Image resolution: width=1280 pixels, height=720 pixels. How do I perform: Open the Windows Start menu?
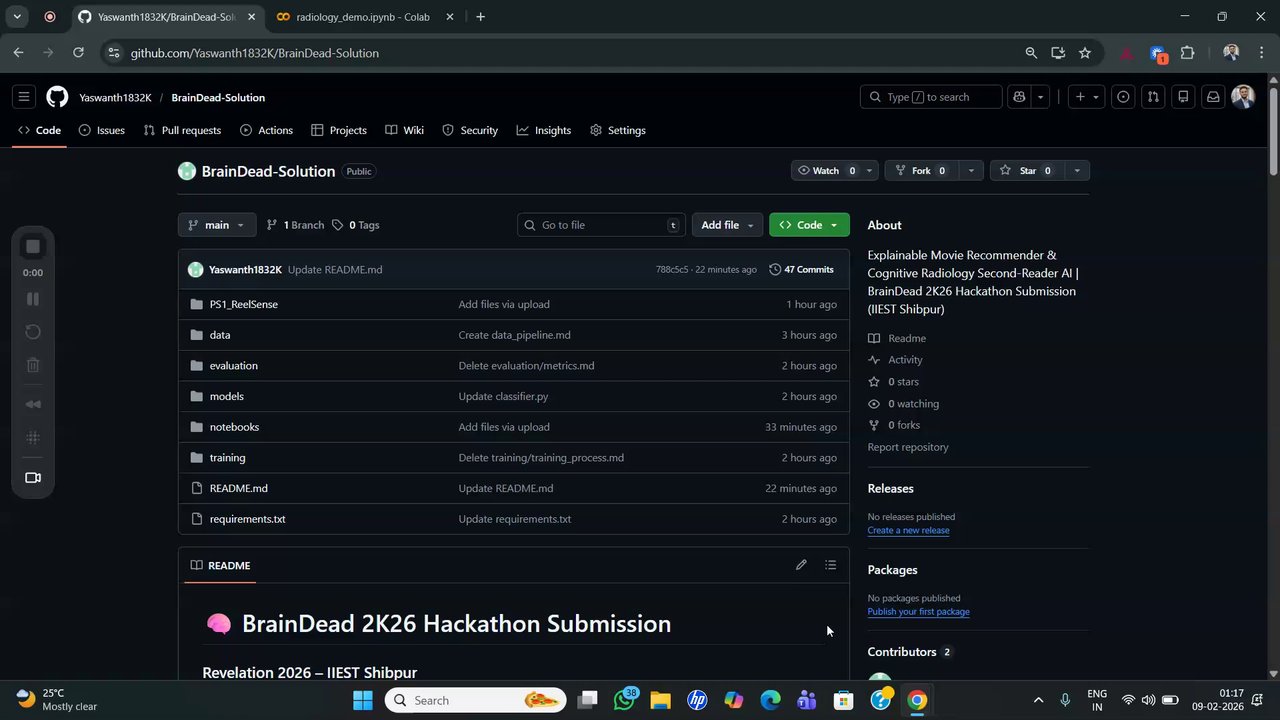click(x=362, y=700)
